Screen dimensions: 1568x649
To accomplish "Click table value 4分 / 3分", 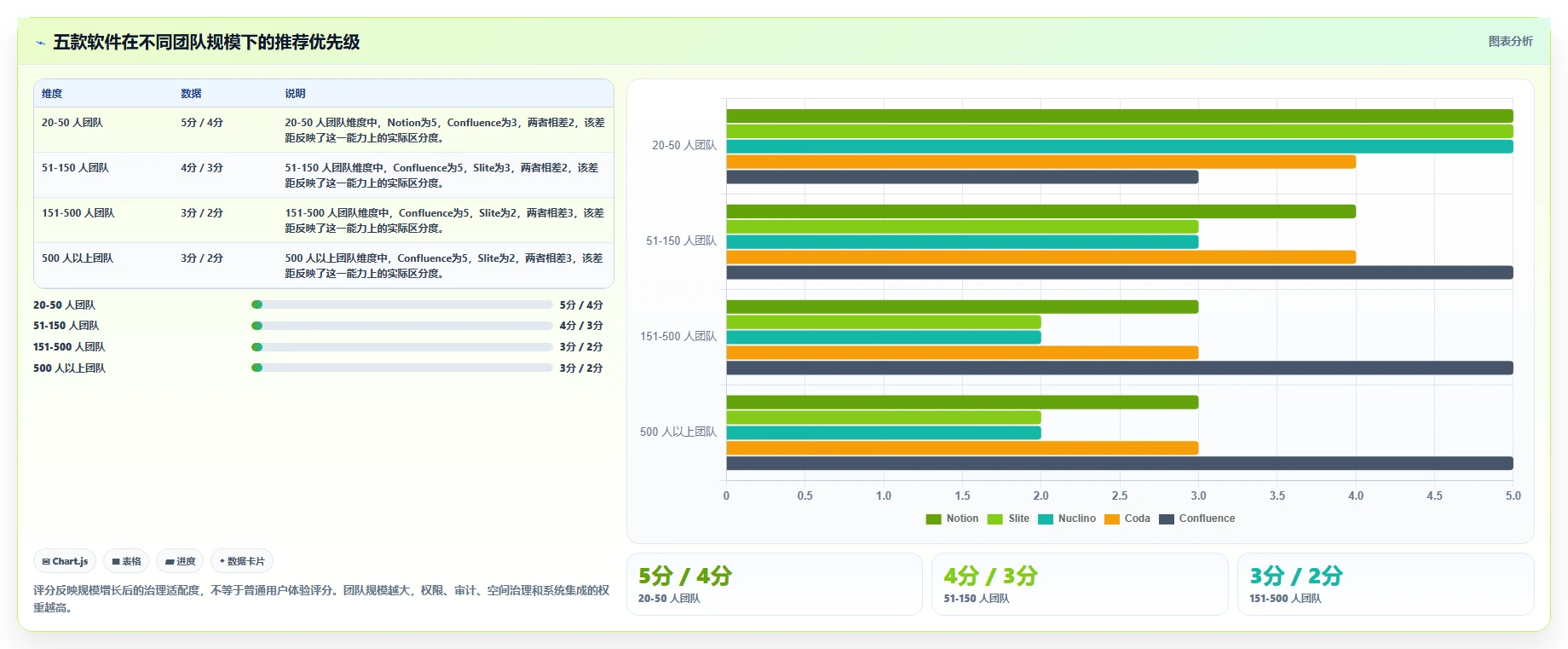I will pyautogui.click(x=202, y=168).
